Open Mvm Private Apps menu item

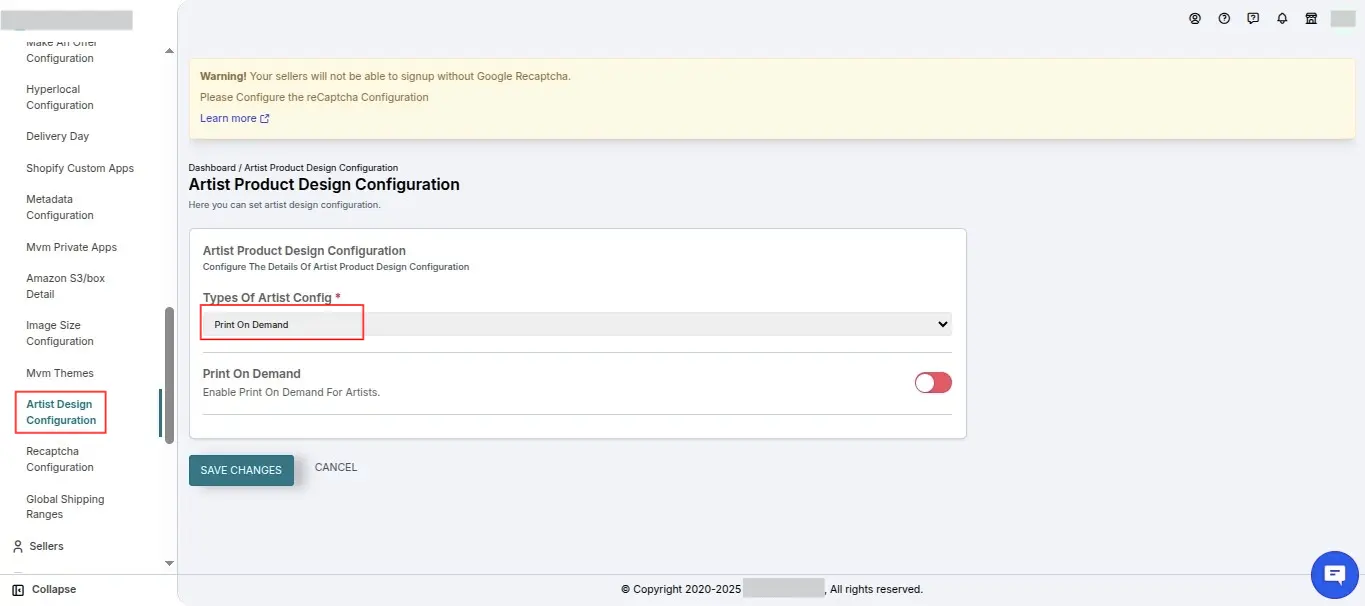click(x=71, y=247)
